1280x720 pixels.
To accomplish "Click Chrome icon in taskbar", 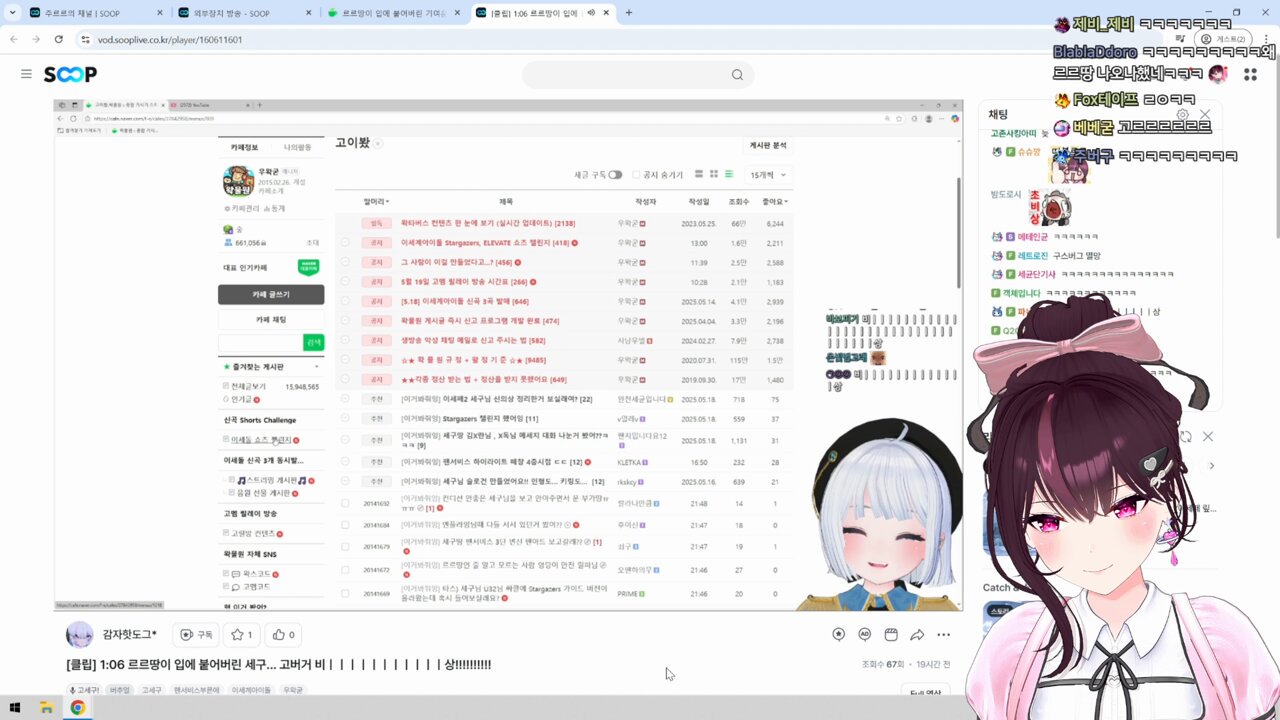I will pyautogui.click(x=77, y=708).
